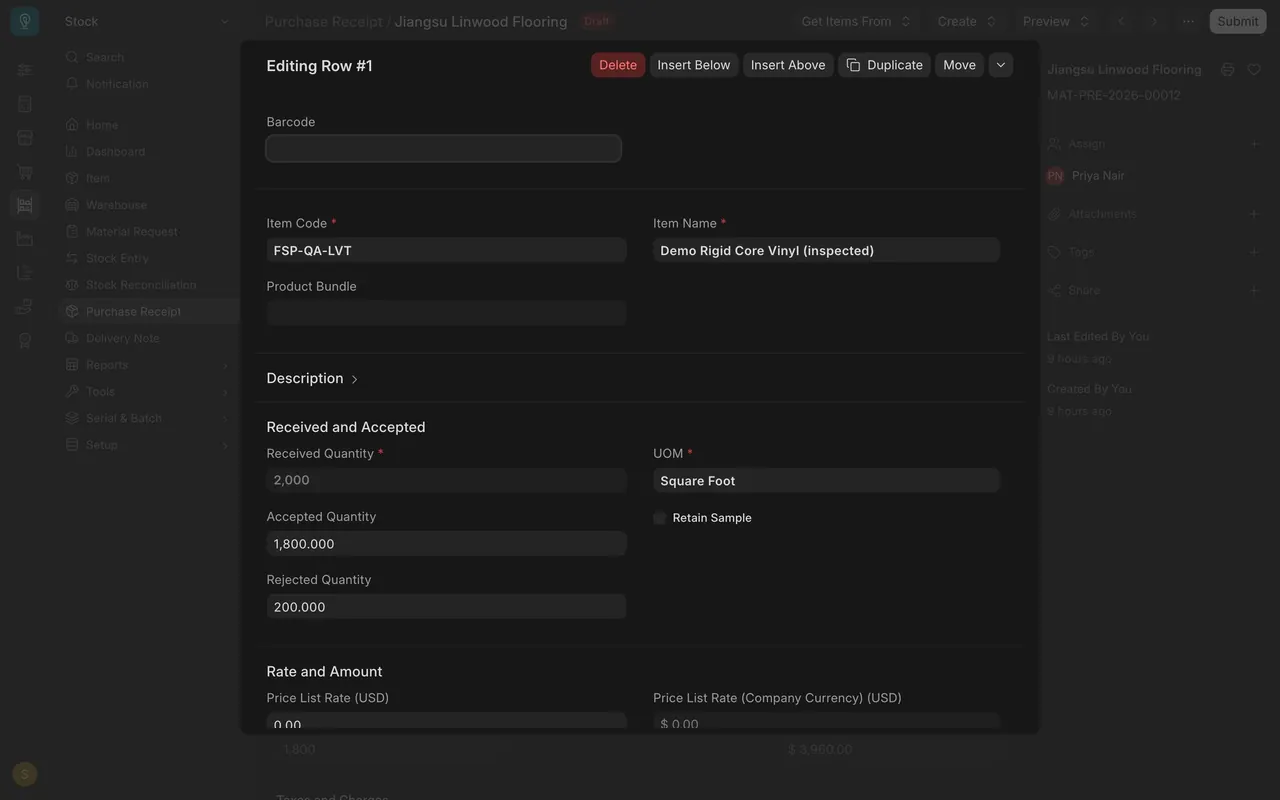Add an assignee with the Assign plus icon
The width and height of the screenshot is (1280, 800).
coord(1254,144)
